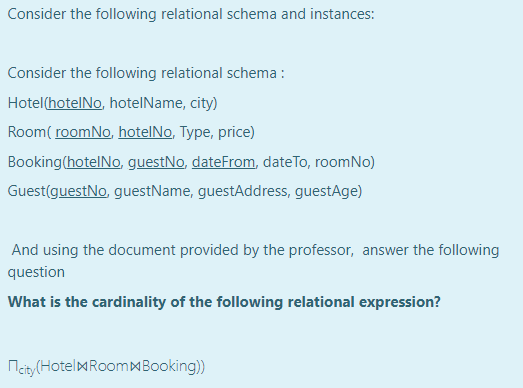The image size is (523, 388).
Task: Click the projection symbol Π in expression
Action: pyautogui.click(x=13, y=366)
